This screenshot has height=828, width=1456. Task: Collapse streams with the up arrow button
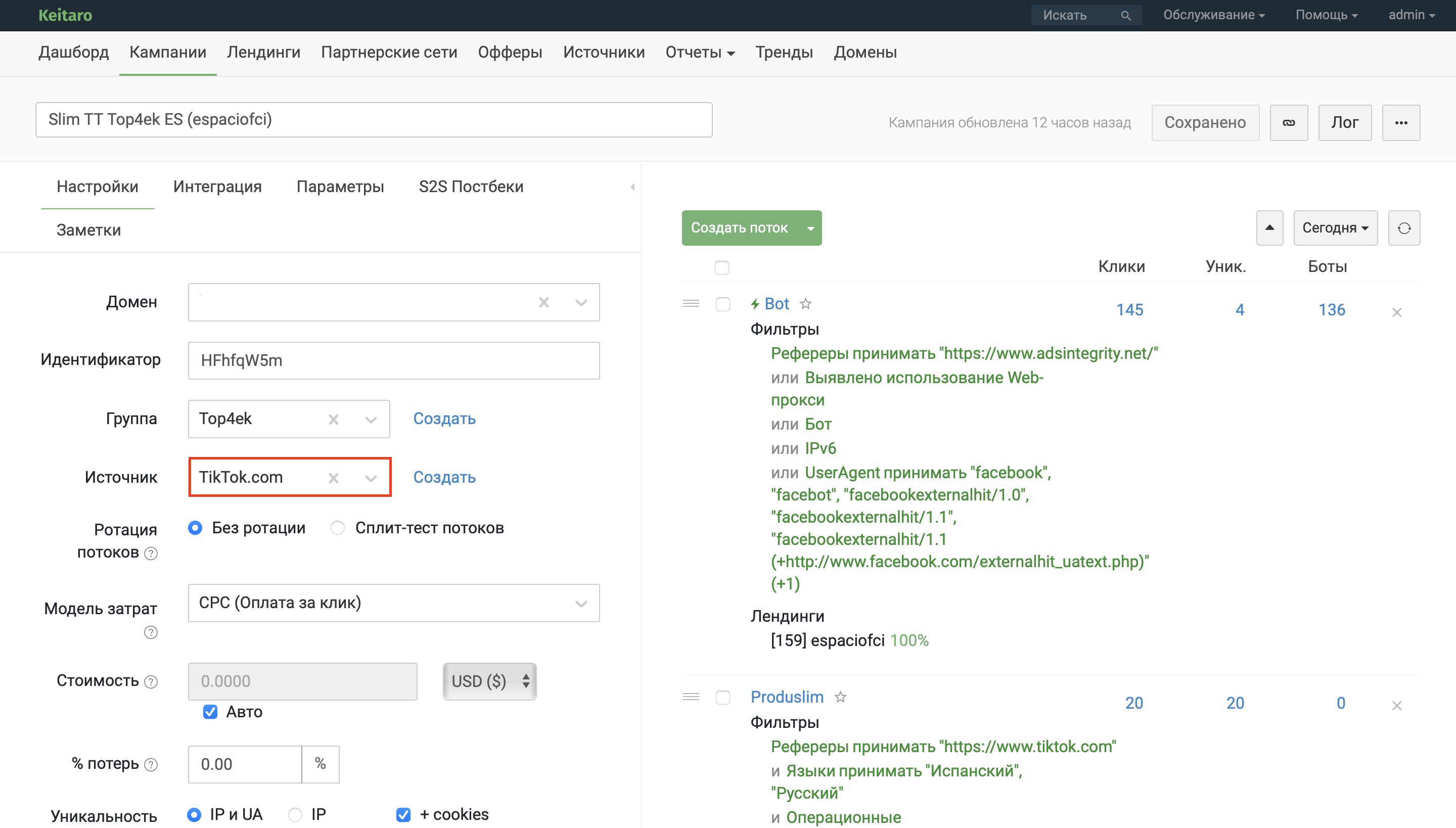click(1269, 228)
